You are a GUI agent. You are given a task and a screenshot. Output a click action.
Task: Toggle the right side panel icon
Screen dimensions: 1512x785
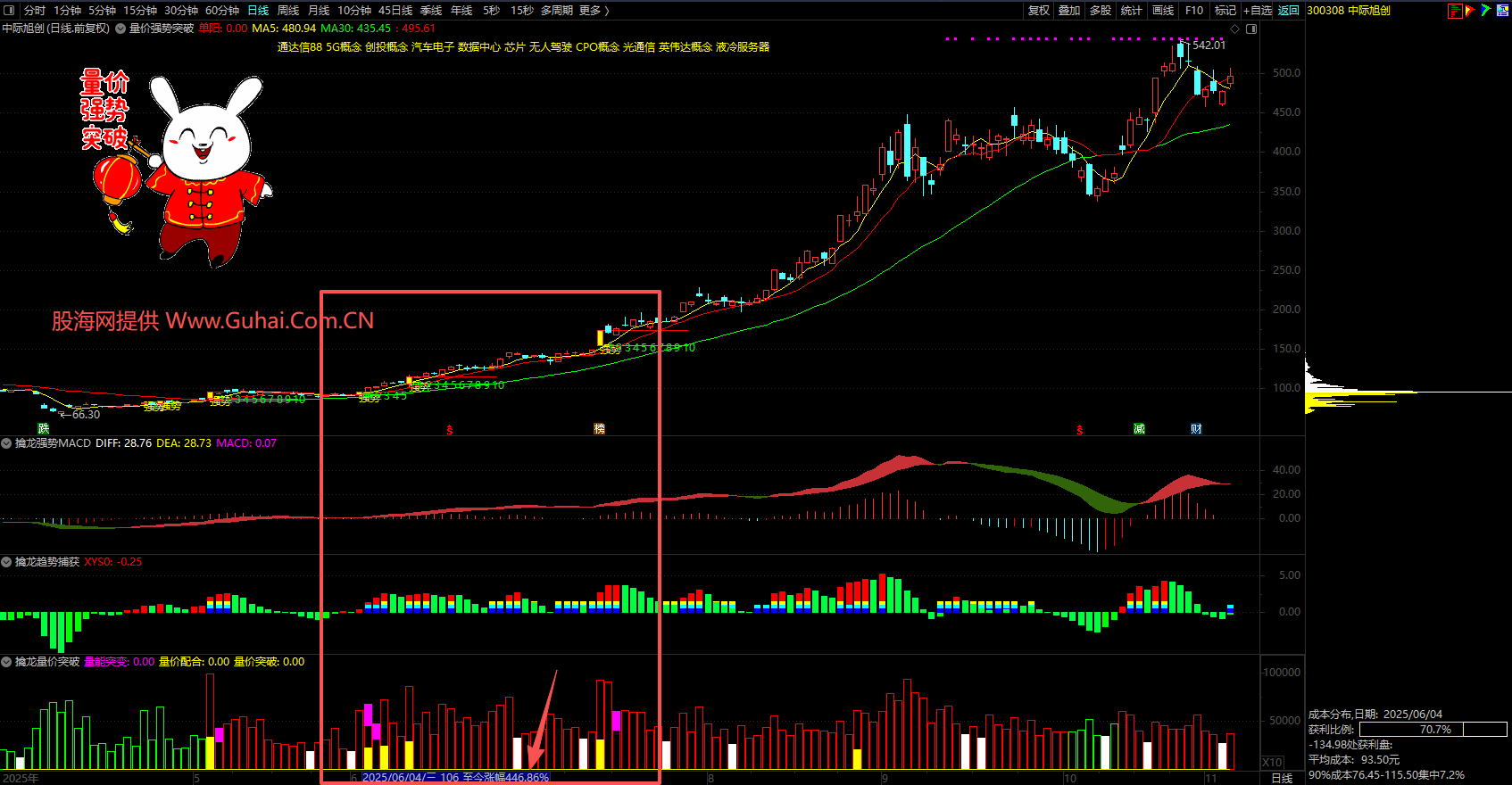(x=1251, y=29)
